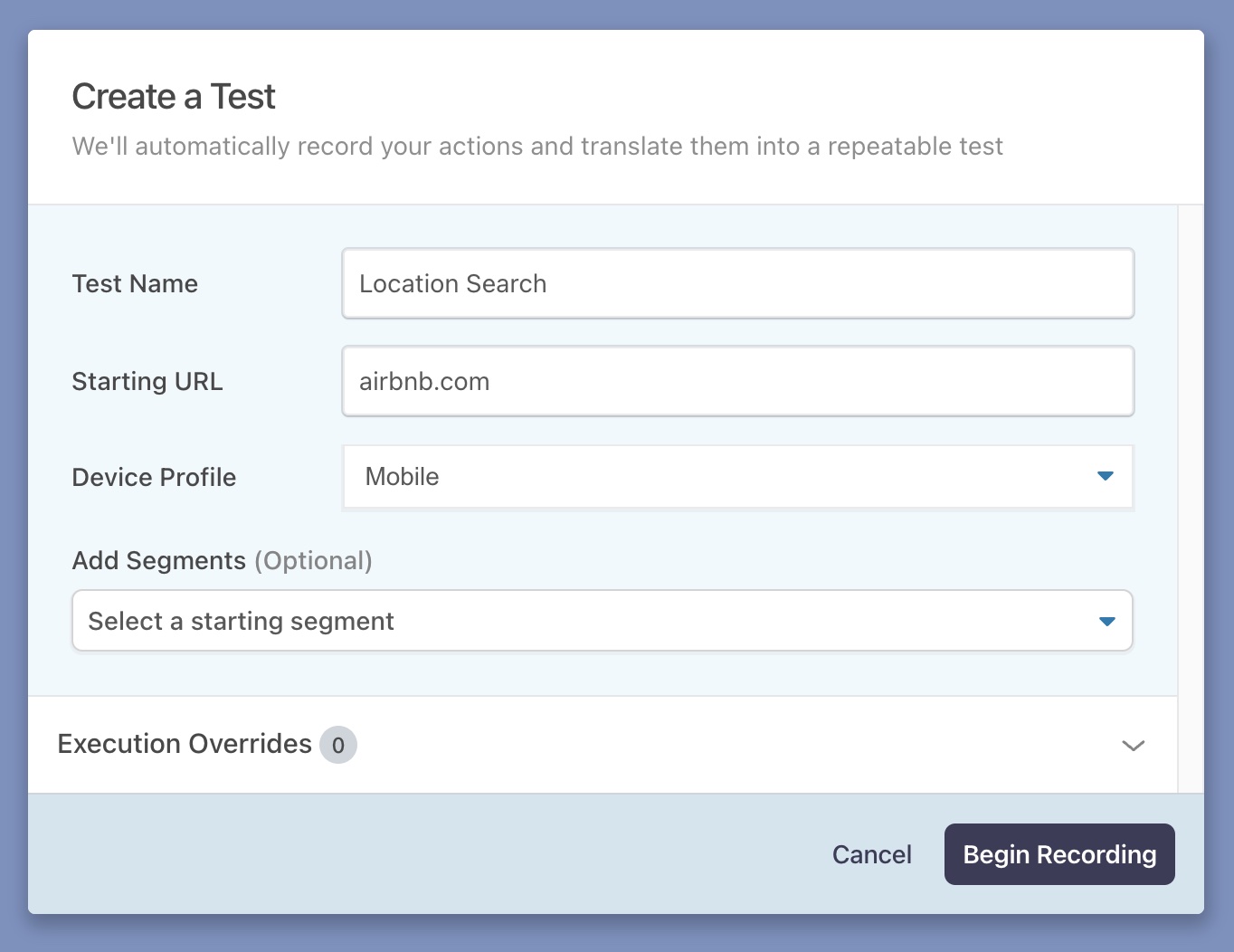Click the airbnb.com URL text
This screenshot has width=1234, height=952.
[x=423, y=381]
